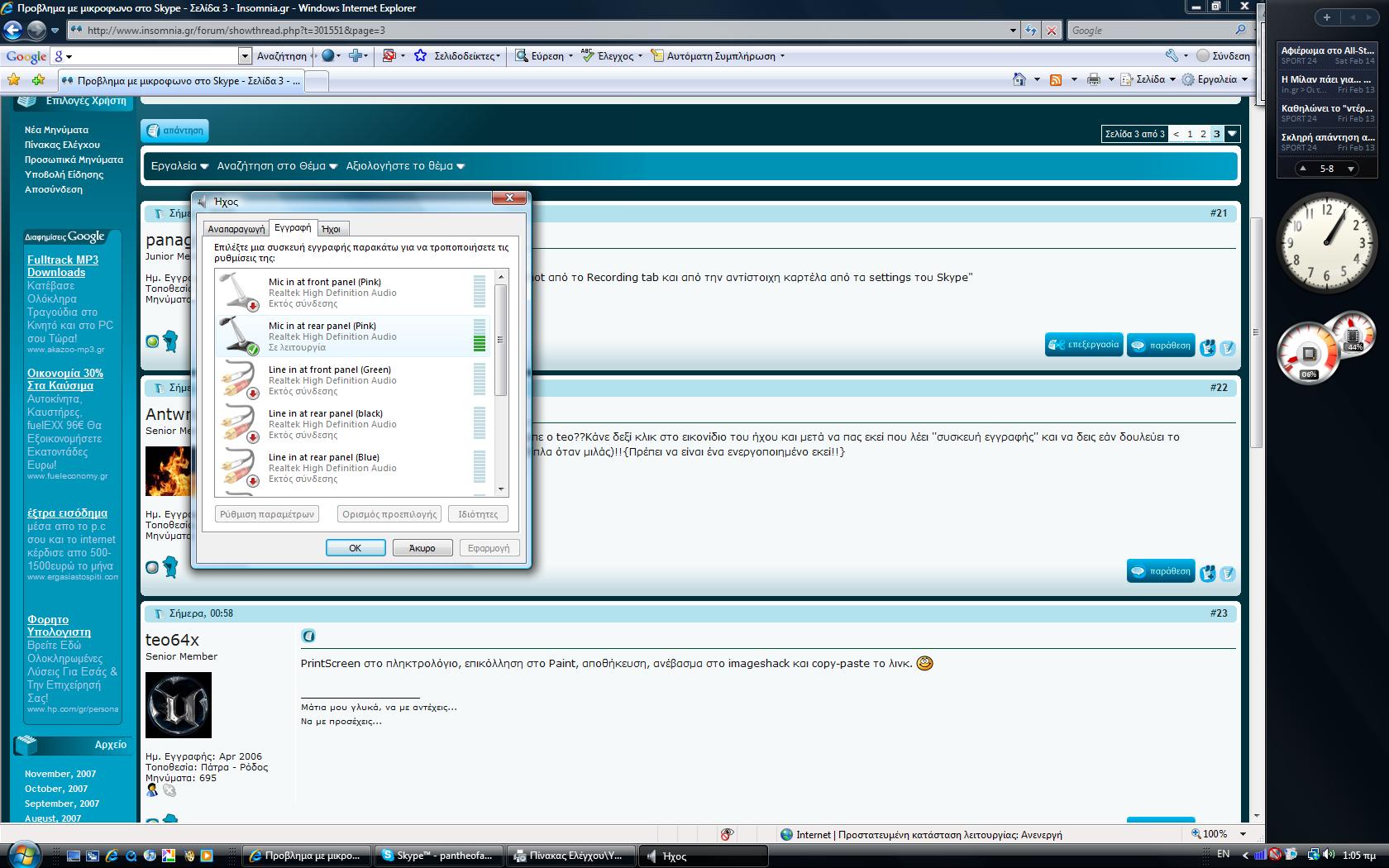Click the IE address bar URL field
The image size is (1389, 868).
537,30
